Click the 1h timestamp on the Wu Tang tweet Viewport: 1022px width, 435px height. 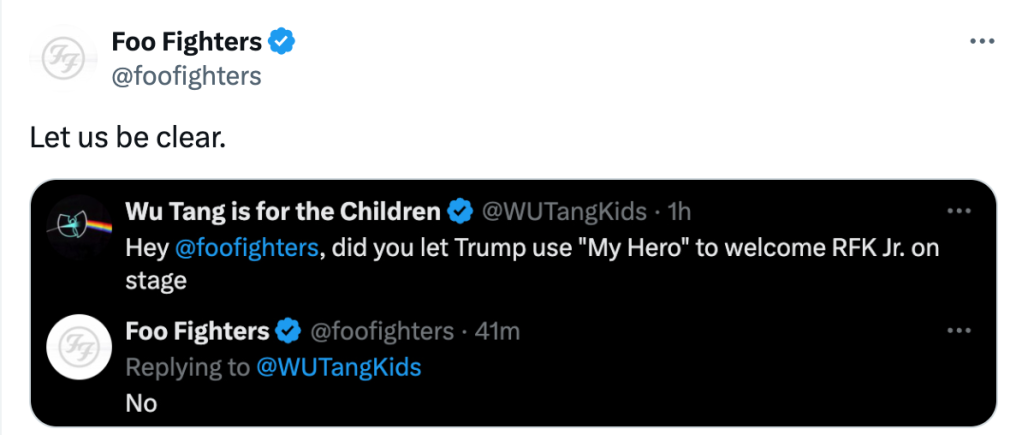click(678, 212)
